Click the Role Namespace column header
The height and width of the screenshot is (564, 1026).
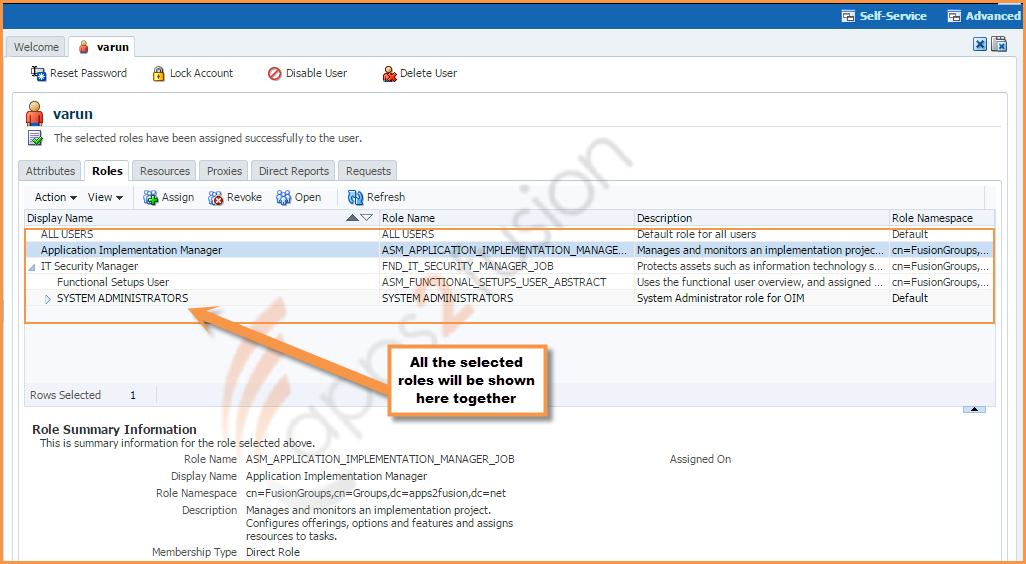coord(942,218)
